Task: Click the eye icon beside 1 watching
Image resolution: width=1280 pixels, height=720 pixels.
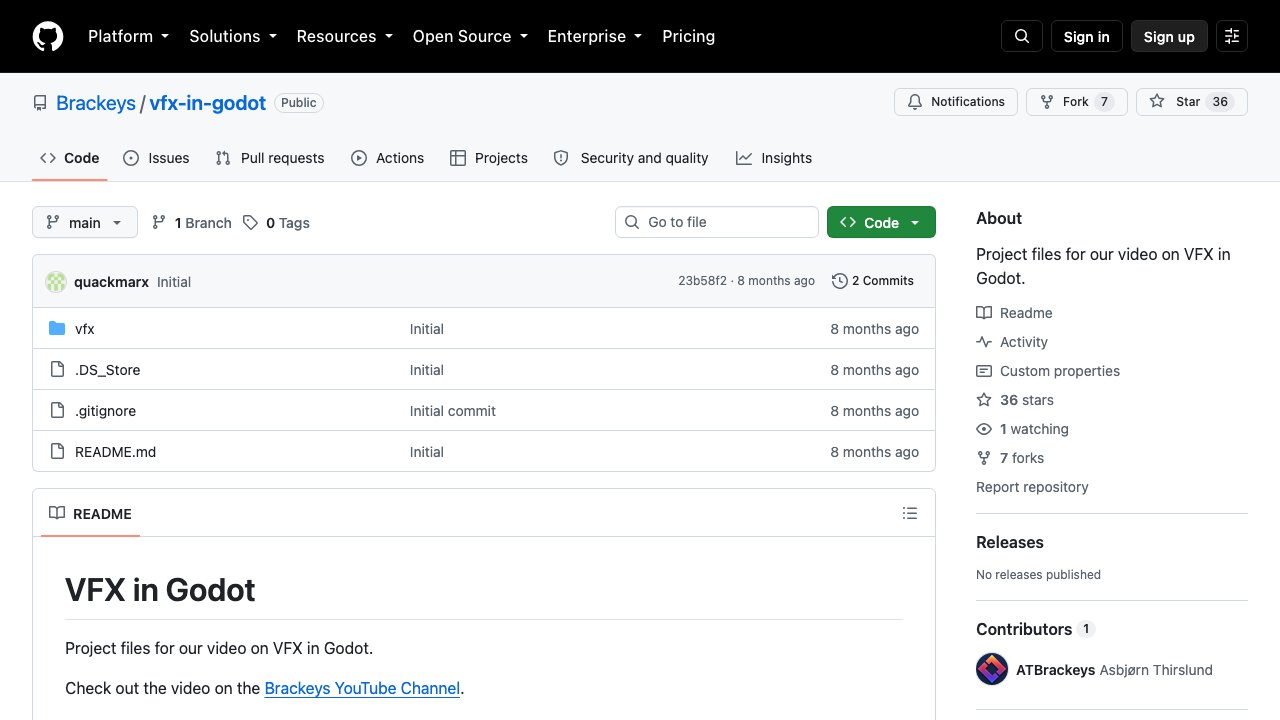Action: [x=984, y=429]
